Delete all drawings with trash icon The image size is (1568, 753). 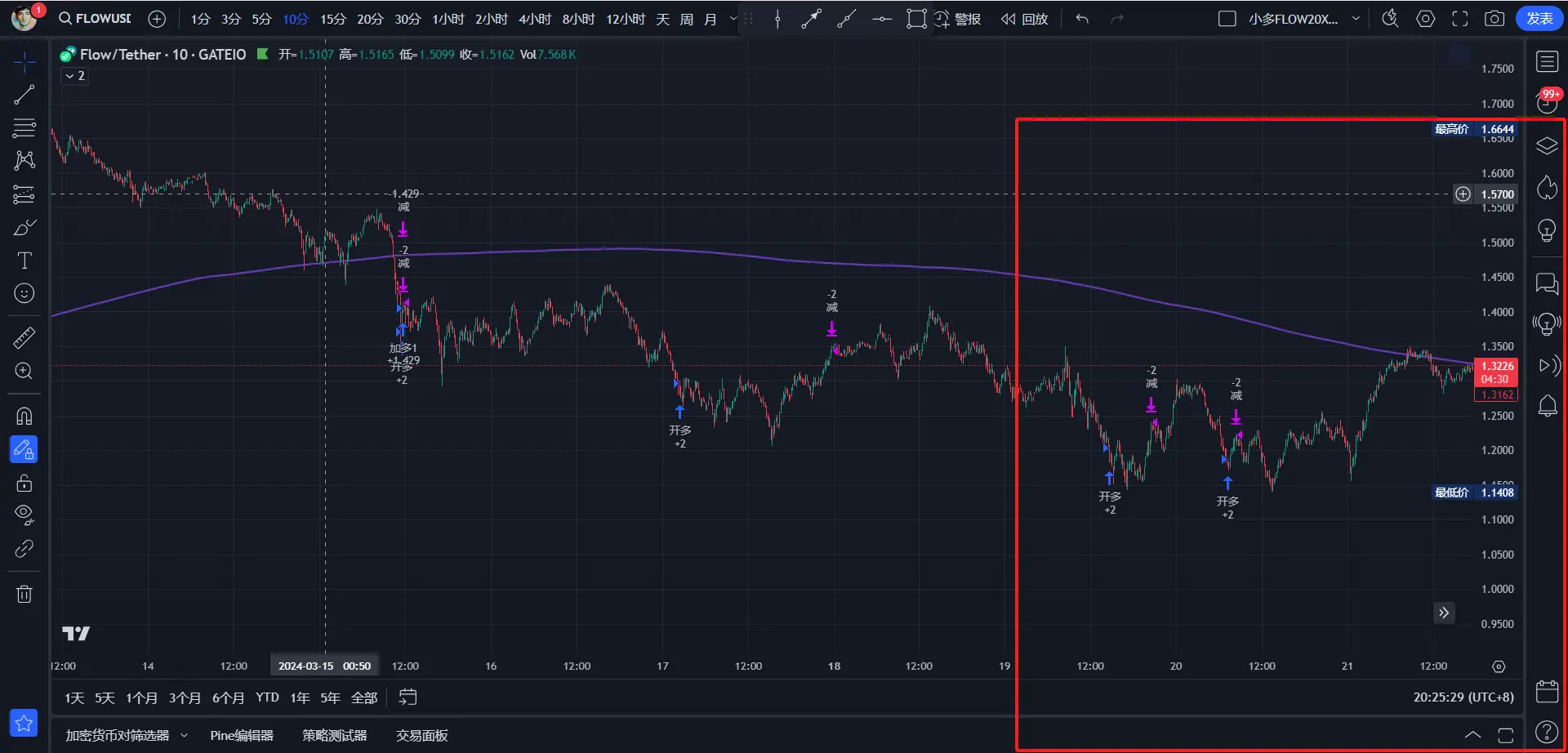click(x=24, y=594)
